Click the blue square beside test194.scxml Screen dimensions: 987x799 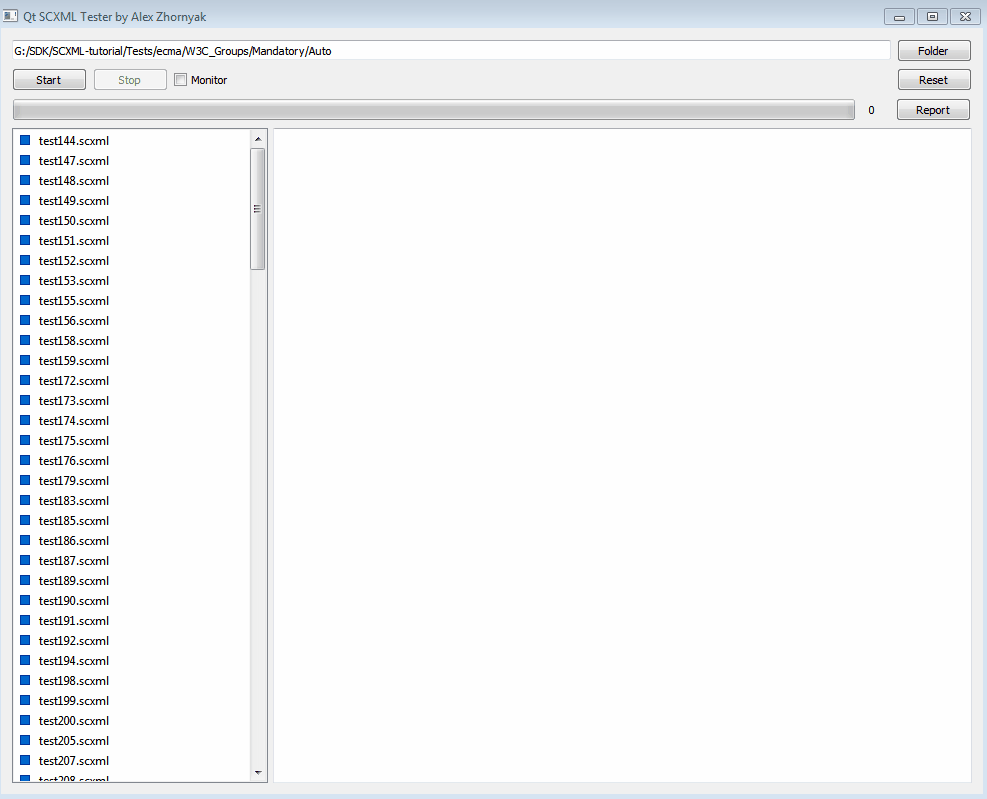[x=25, y=661]
